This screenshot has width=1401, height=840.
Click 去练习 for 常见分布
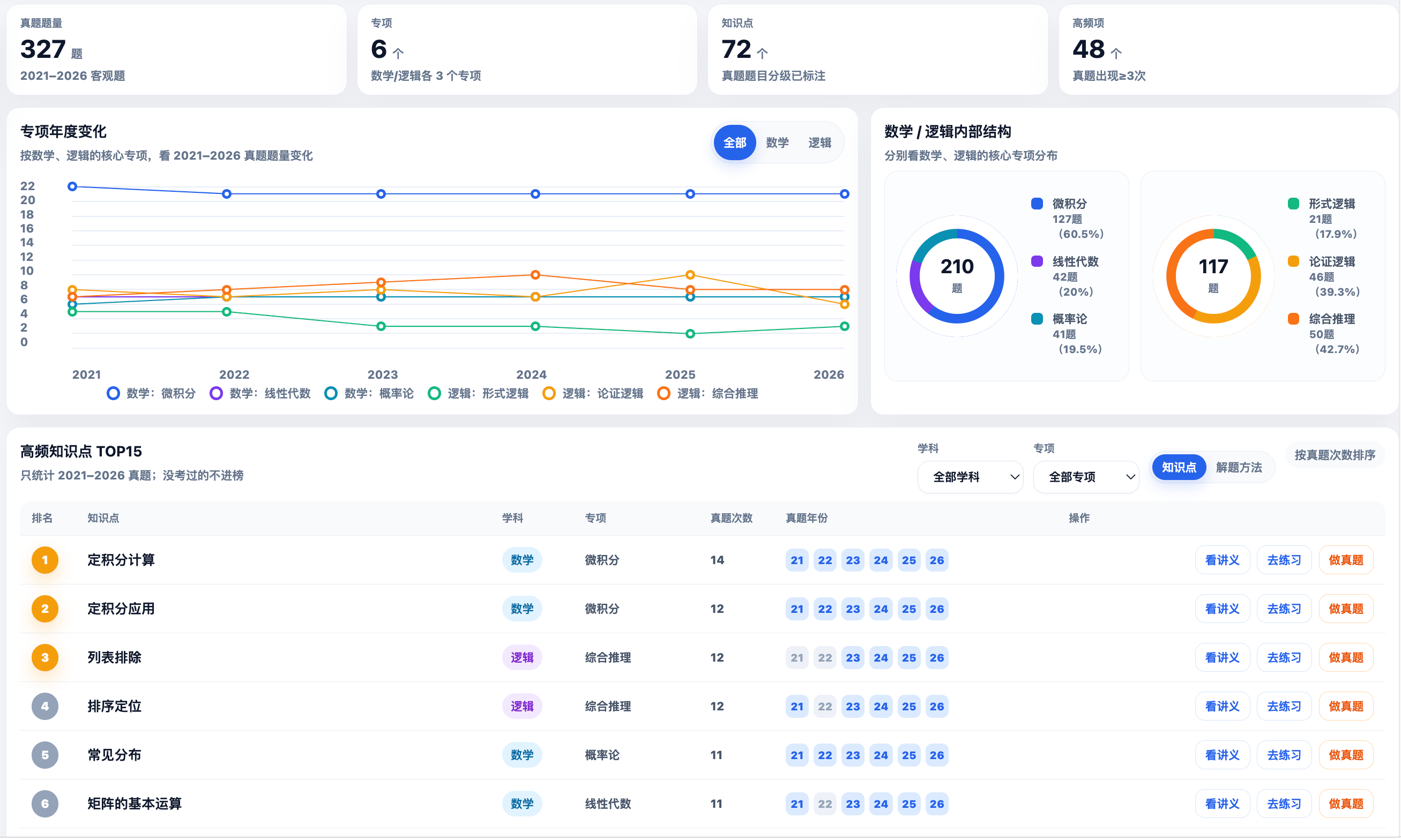pyautogui.click(x=1284, y=755)
